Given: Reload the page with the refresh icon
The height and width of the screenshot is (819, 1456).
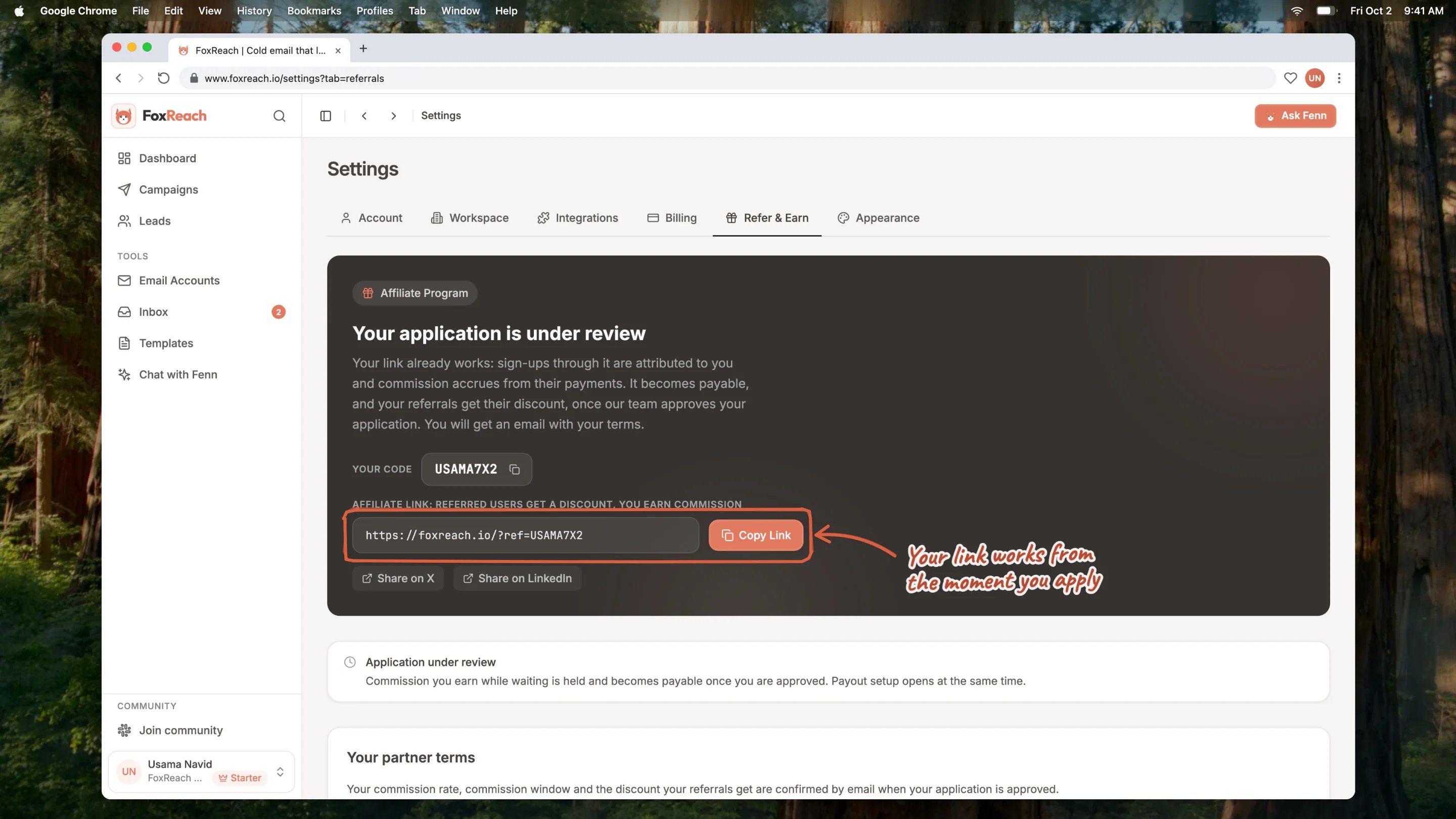Looking at the screenshot, I should click(163, 78).
